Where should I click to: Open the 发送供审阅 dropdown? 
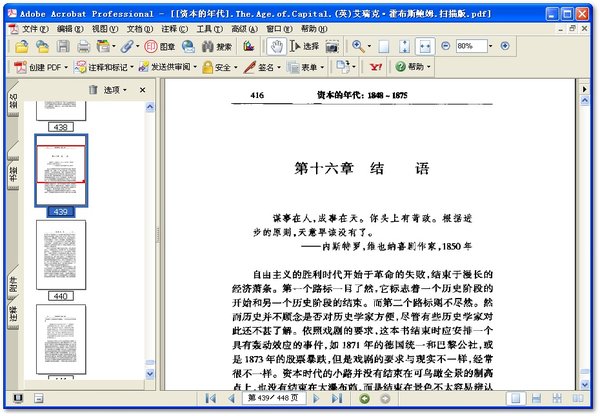[168, 67]
